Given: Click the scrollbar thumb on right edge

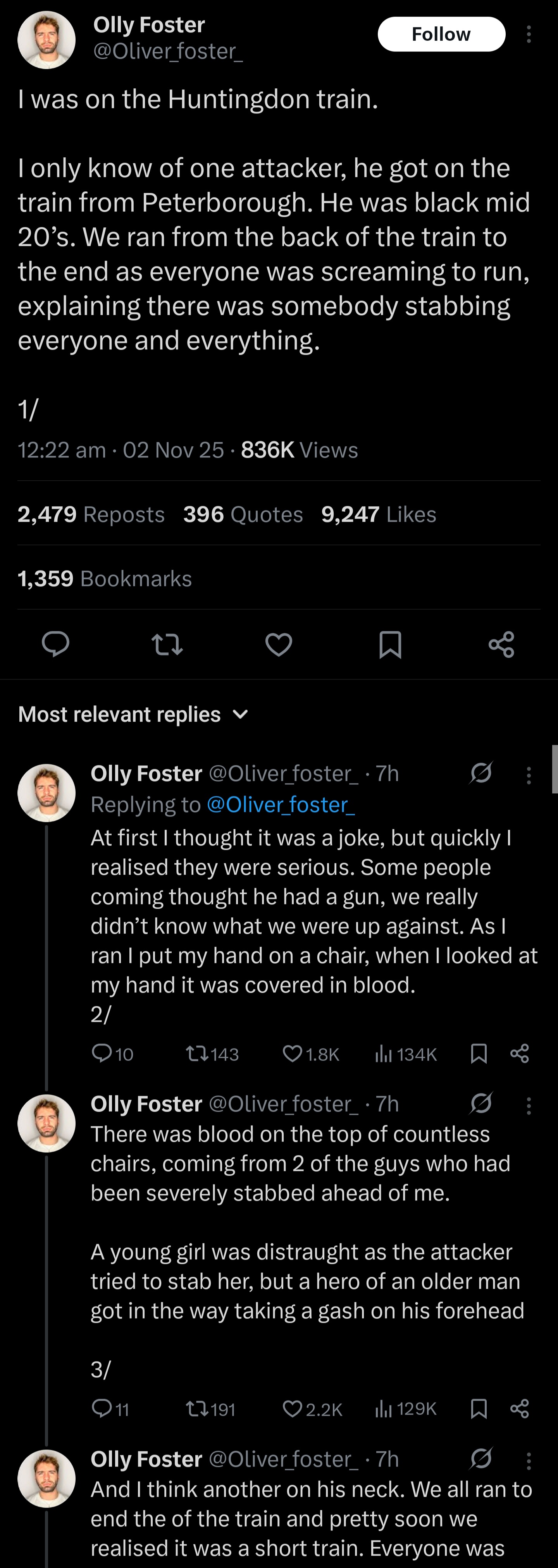Looking at the screenshot, I should point(555,769).
